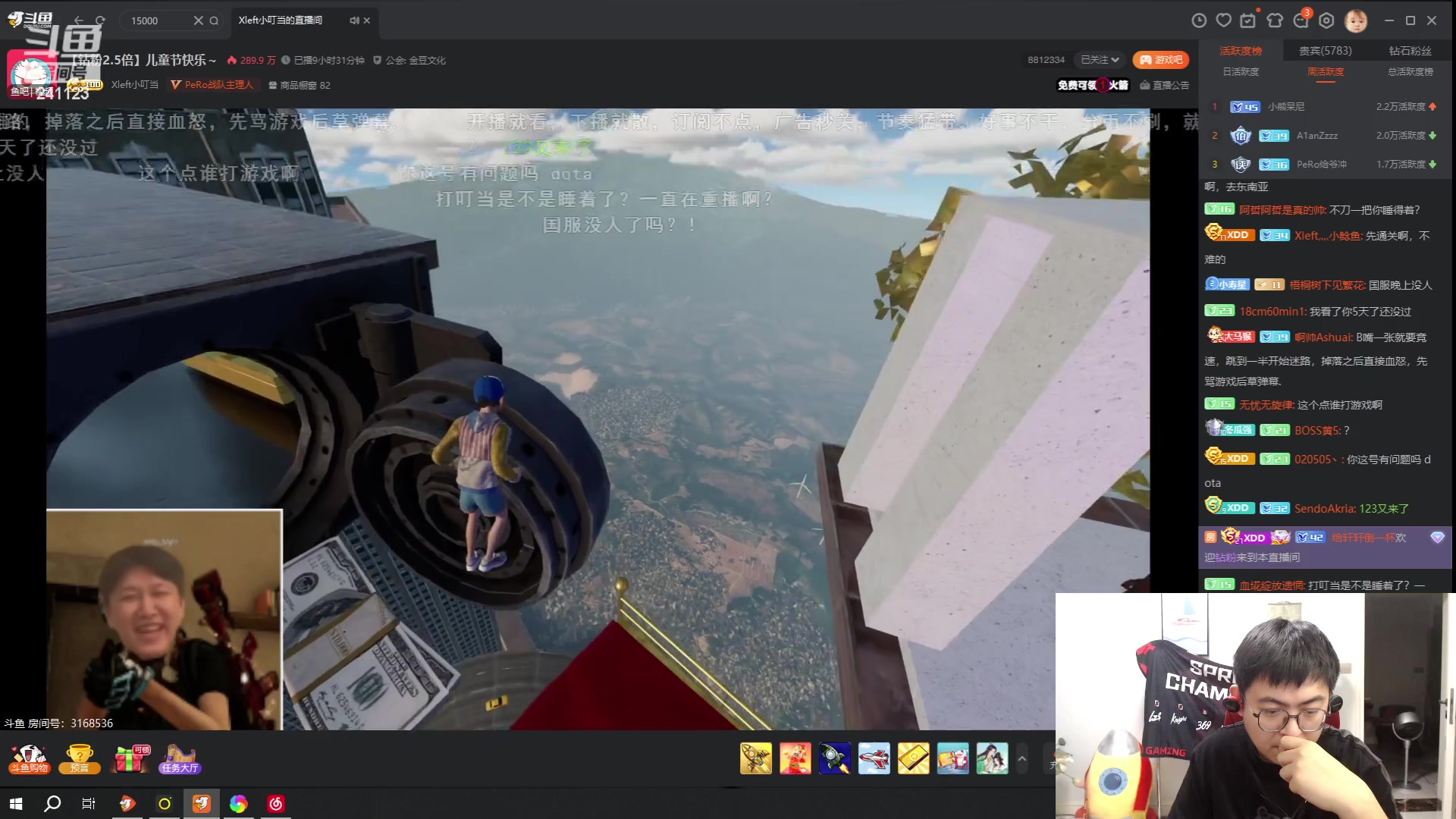Refresh the Douyu page

click(x=101, y=20)
